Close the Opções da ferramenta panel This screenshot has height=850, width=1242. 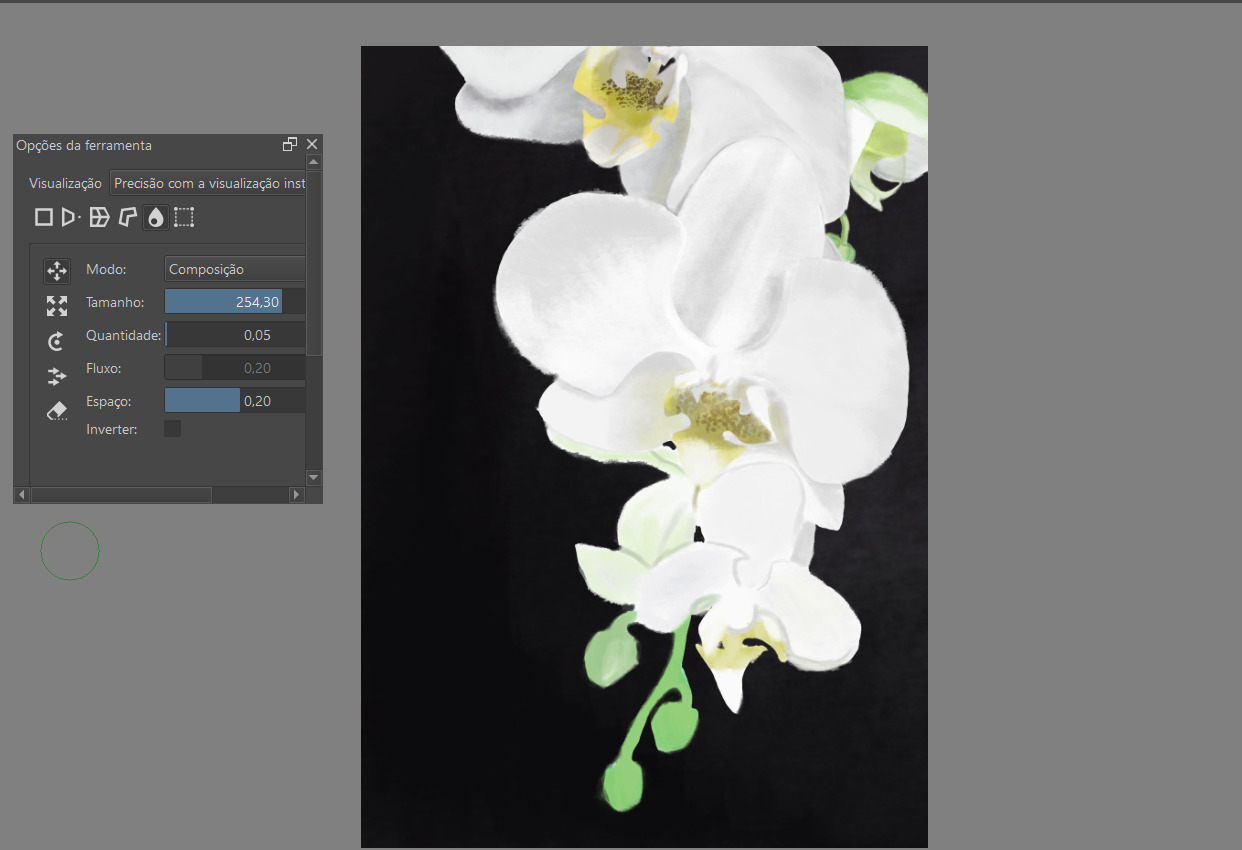pos(312,145)
